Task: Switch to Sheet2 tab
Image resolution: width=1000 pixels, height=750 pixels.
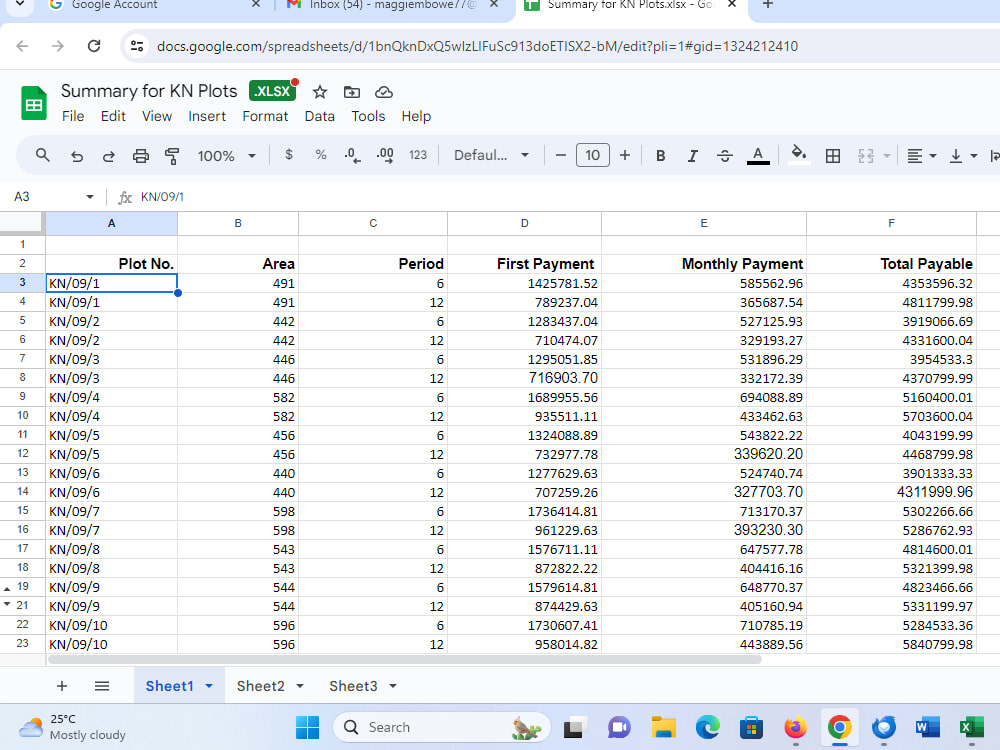Action: 260,686
